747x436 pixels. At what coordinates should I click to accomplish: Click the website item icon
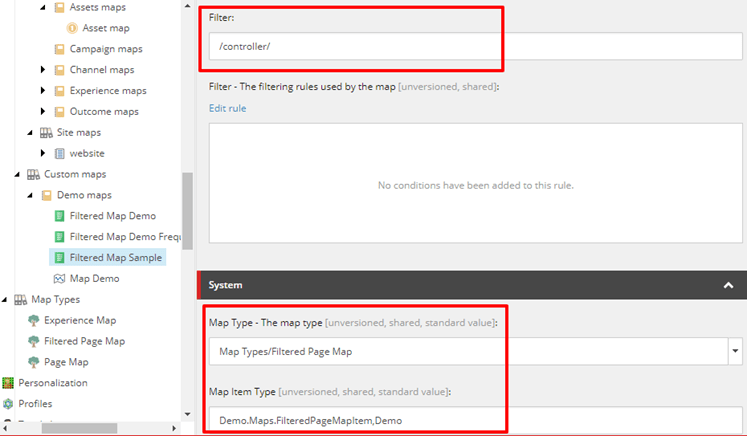tap(59, 153)
